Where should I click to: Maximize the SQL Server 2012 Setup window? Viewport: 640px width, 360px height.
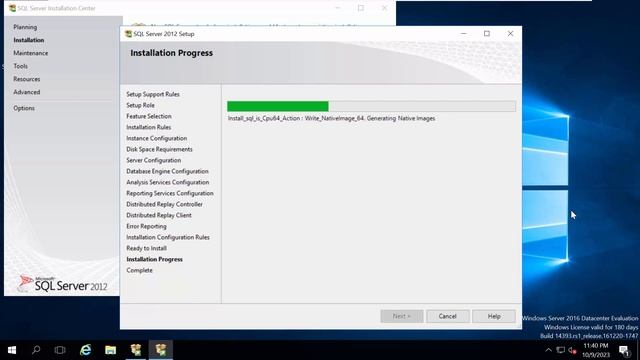487,33
